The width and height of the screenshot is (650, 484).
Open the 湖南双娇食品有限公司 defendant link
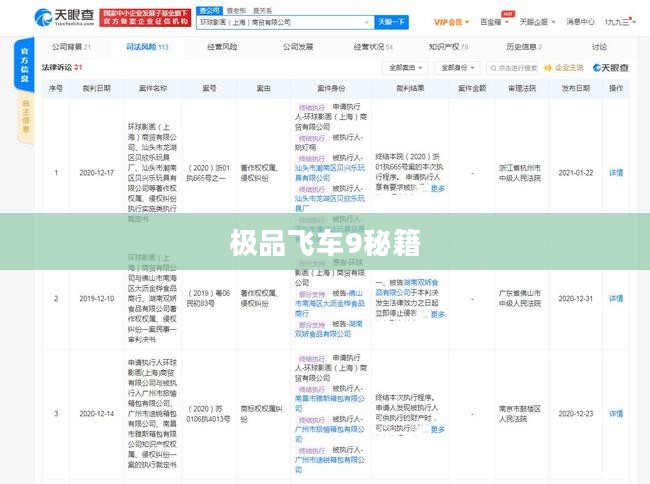[327, 329]
